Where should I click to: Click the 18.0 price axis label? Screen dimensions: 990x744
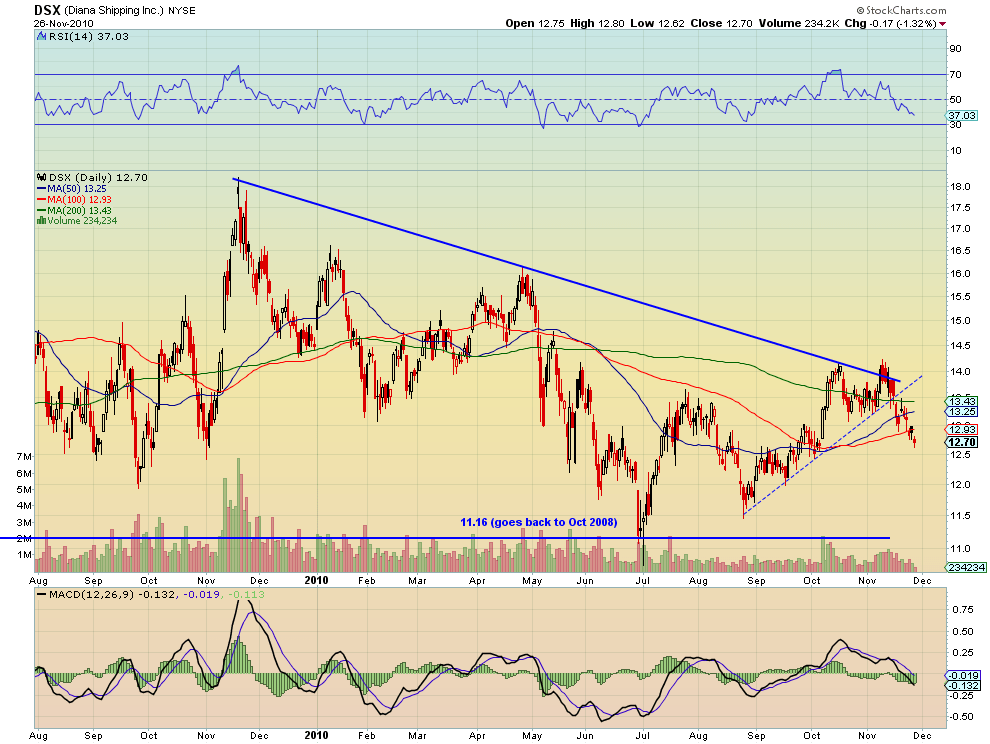[960, 186]
